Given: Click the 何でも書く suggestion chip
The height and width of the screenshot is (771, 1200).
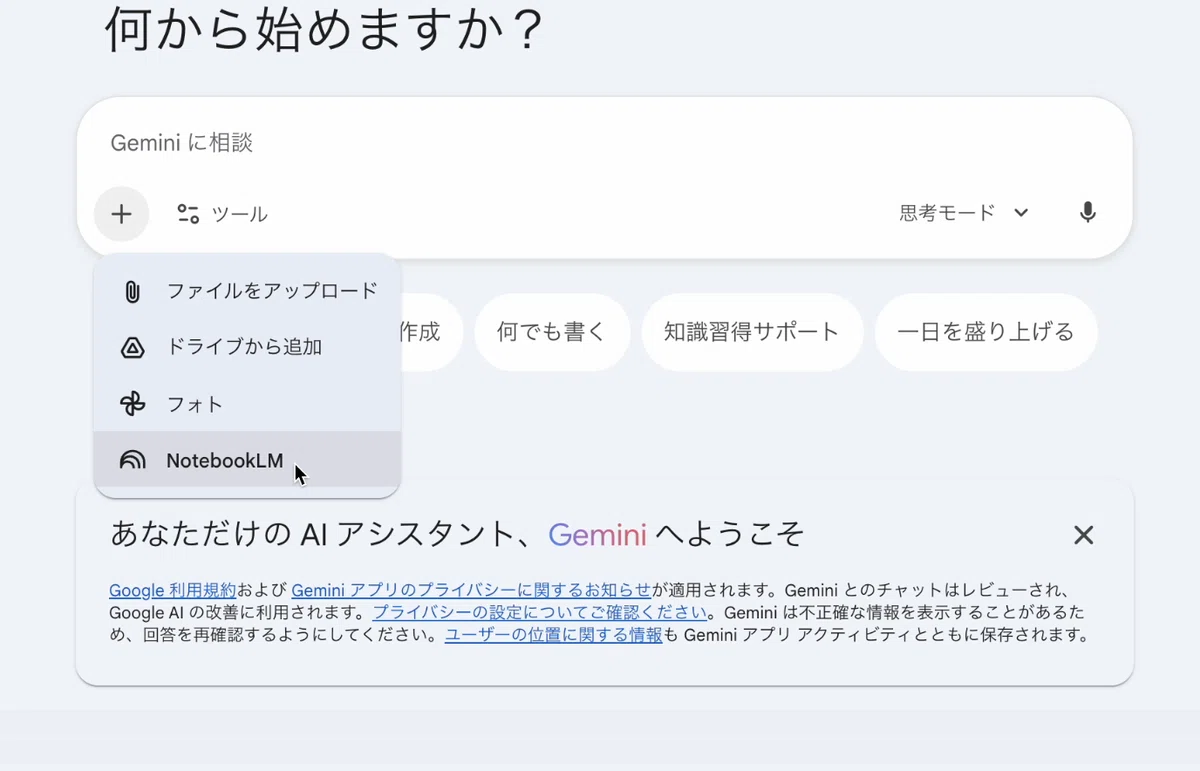Looking at the screenshot, I should click(x=552, y=332).
